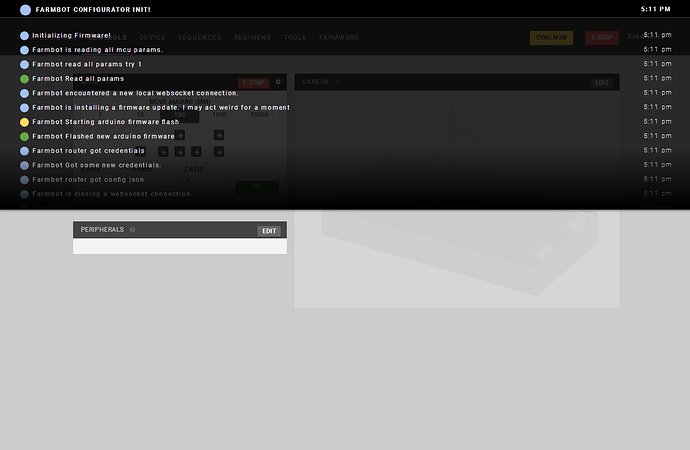
Task: Open the FARMWARE navigation tab
Action: 339,38
